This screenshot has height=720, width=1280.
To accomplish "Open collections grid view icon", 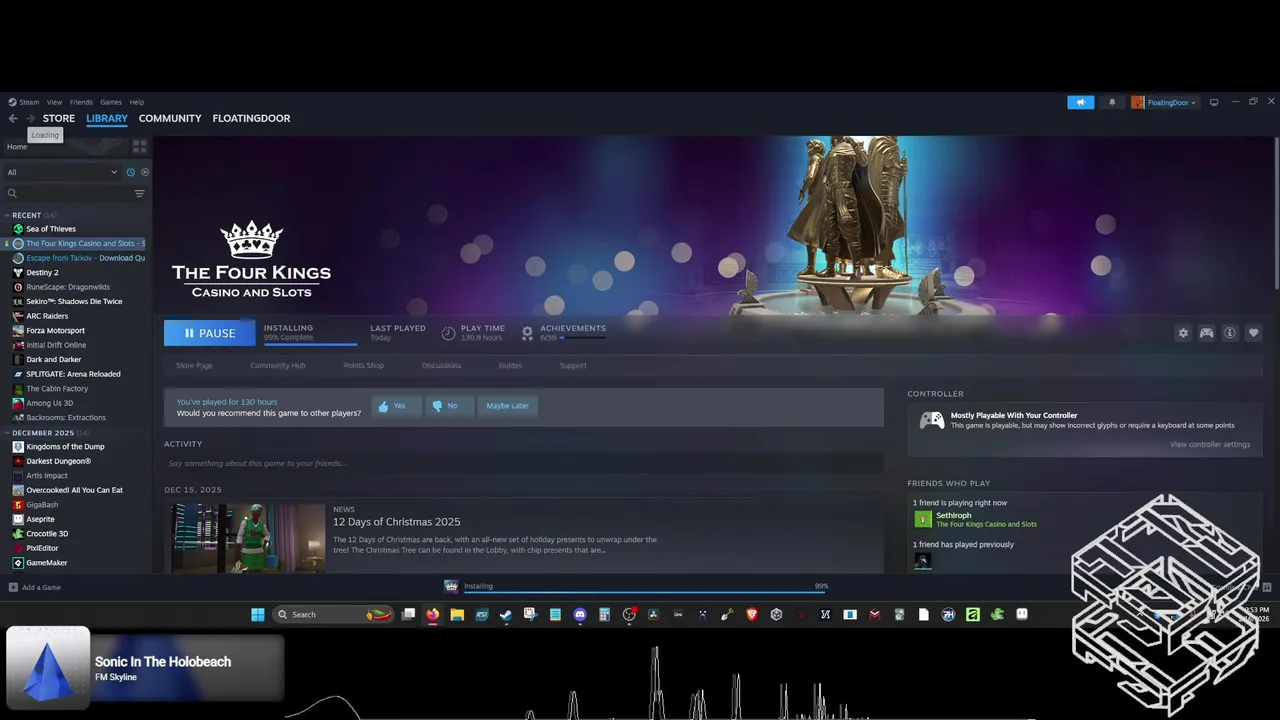I will pos(139,146).
